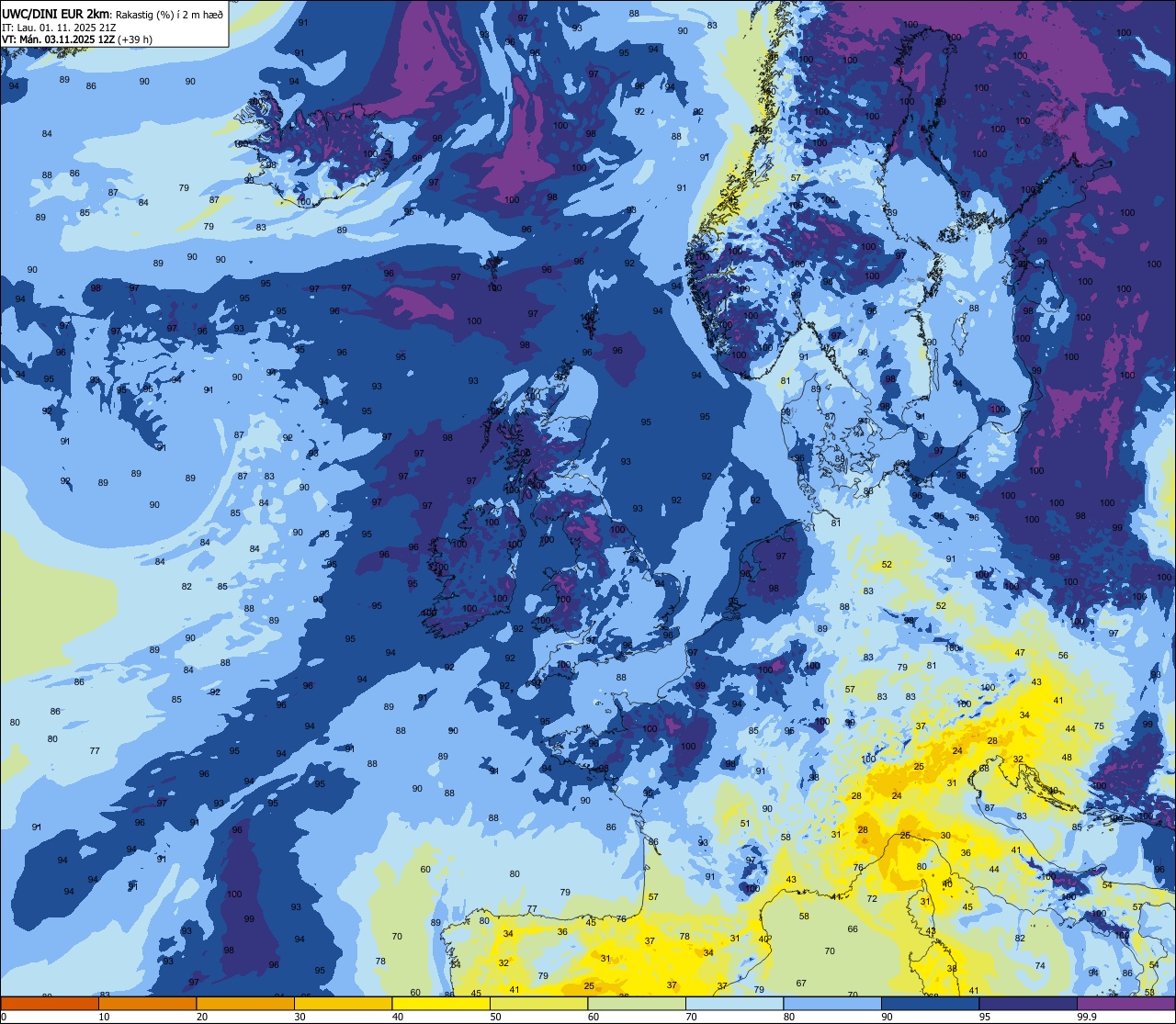Viewport: 1176px width, 1024px height.
Task: Click the legend swatch between 95 and 99.9
Action: [1028, 1003]
